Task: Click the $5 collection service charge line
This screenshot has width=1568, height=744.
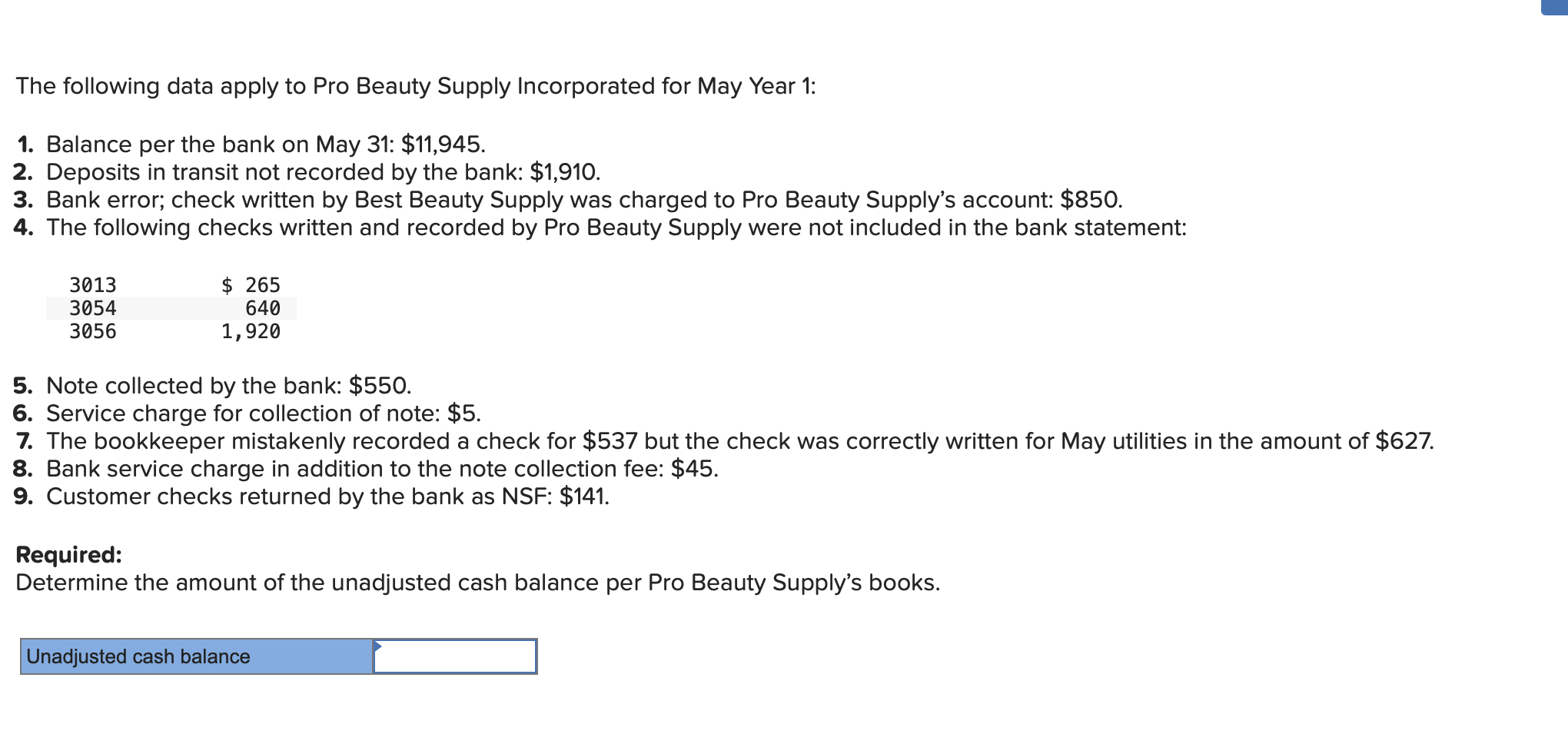Action: pyautogui.click(x=247, y=414)
